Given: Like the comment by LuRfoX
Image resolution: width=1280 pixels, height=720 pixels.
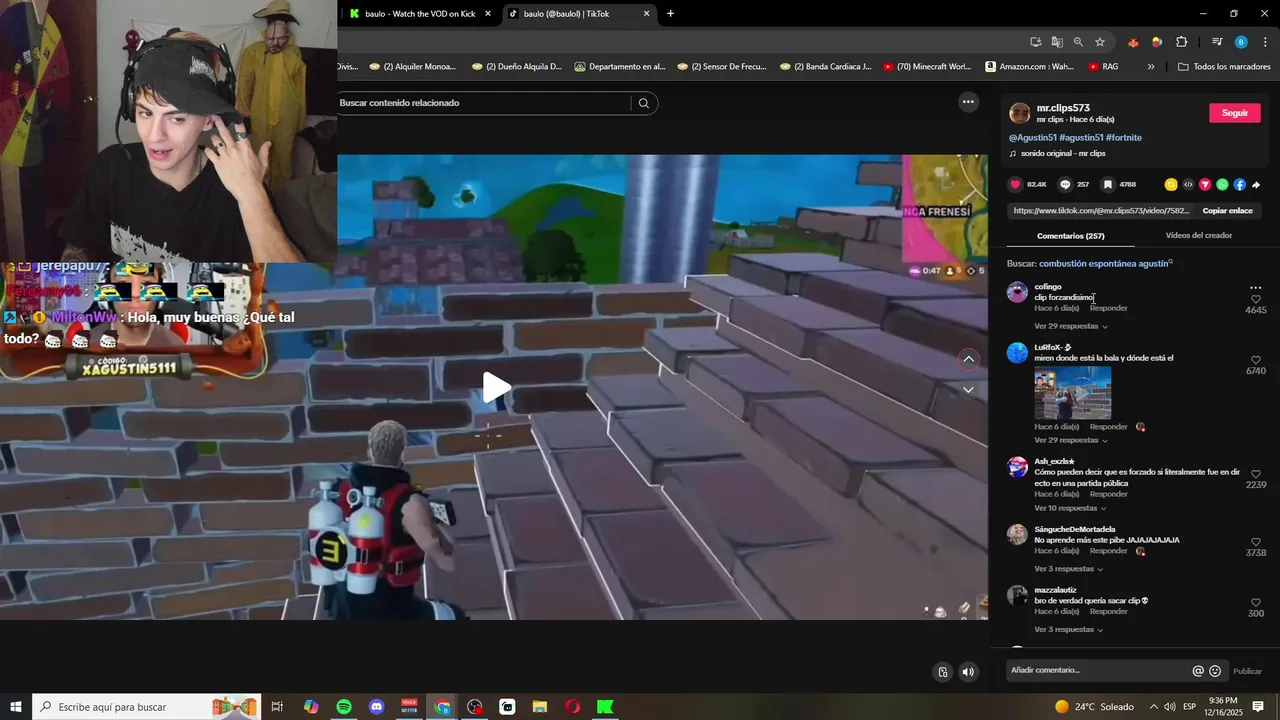Looking at the screenshot, I should pyautogui.click(x=1256, y=360).
